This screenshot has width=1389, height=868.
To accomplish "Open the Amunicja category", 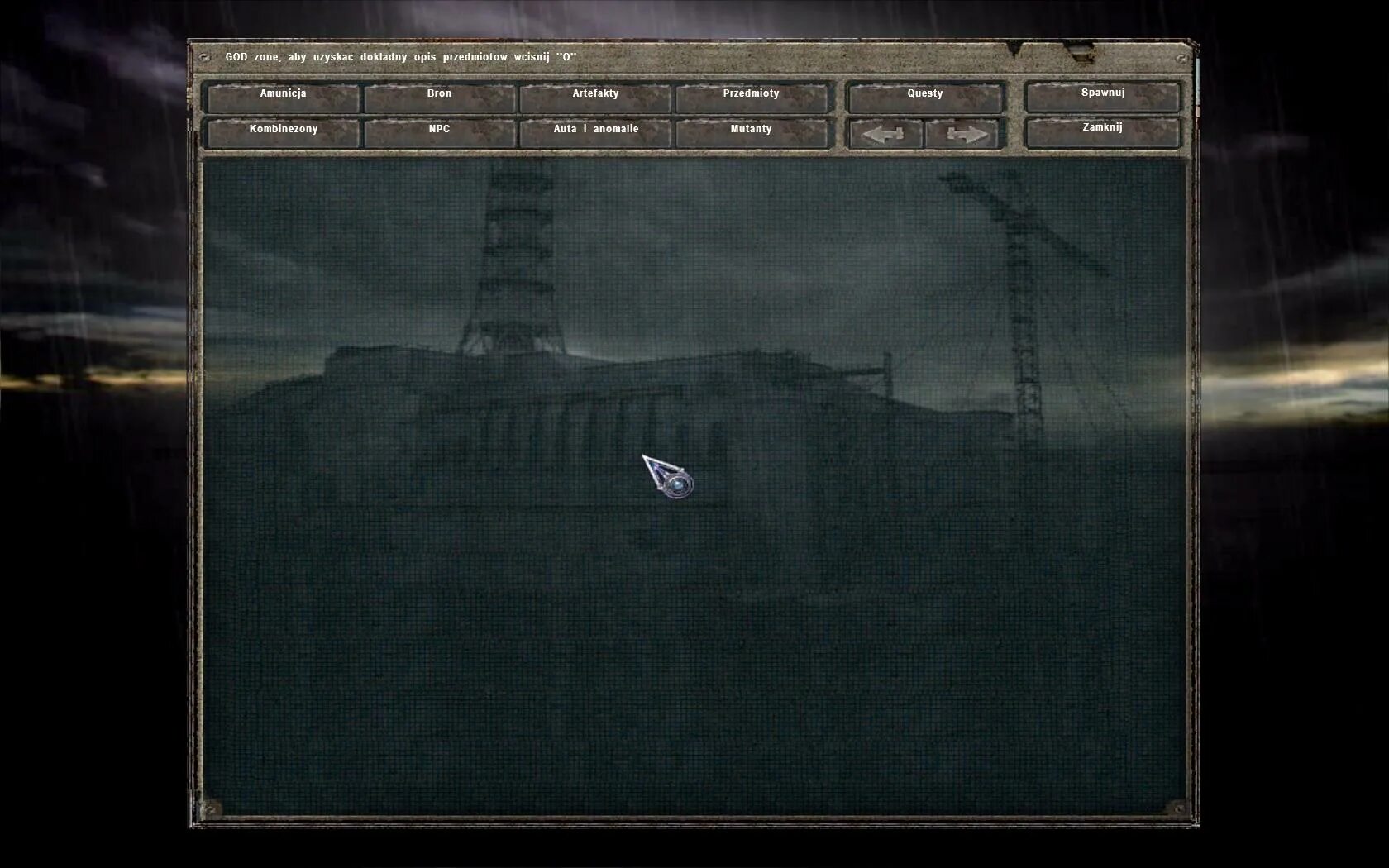I will (x=283, y=98).
